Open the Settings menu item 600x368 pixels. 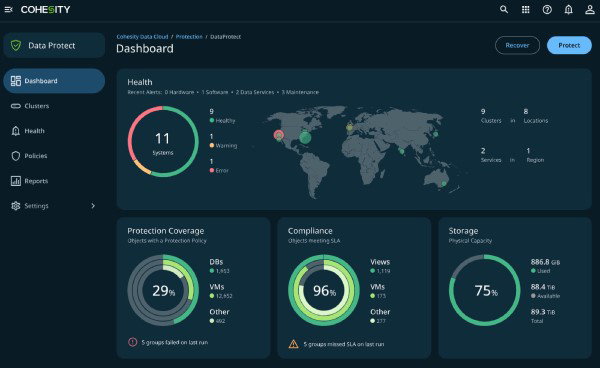(54, 206)
